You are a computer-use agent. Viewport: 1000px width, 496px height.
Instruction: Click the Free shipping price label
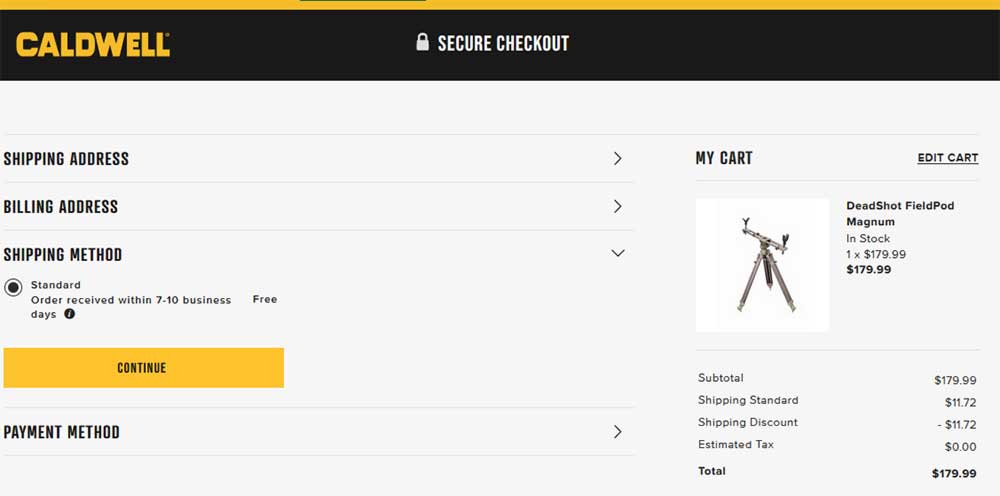pyautogui.click(x=265, y=299)
